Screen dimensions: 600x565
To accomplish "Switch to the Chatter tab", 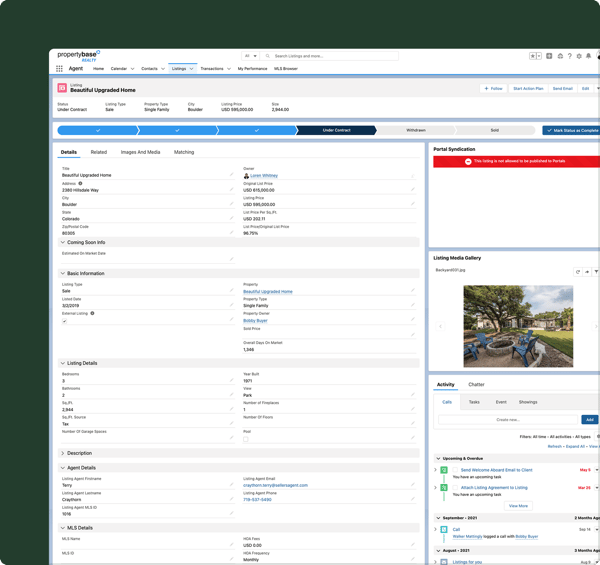I will click(x=476, y=384).
